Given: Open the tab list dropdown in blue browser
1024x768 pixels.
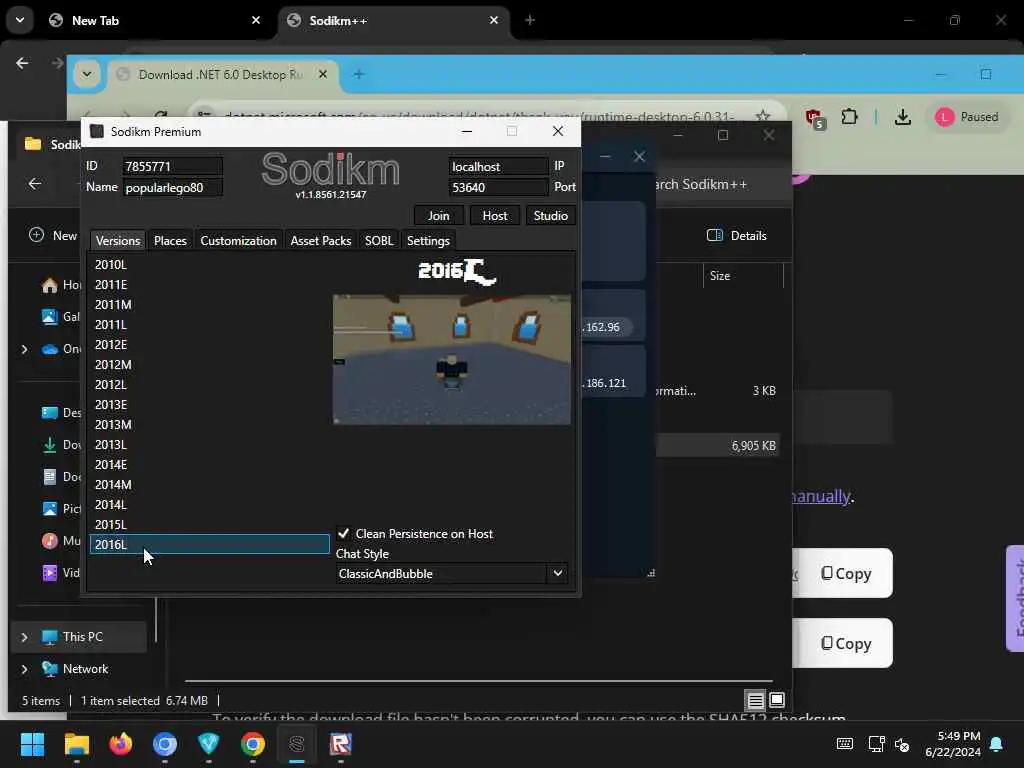Looking at the screenshot, I should [87, 74].
